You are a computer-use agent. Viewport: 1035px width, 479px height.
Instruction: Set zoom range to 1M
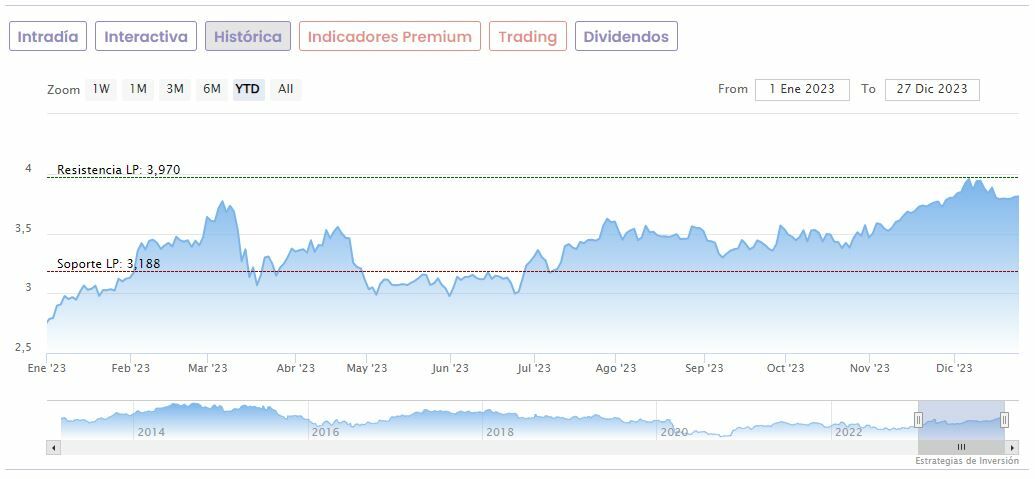point(138,89)
